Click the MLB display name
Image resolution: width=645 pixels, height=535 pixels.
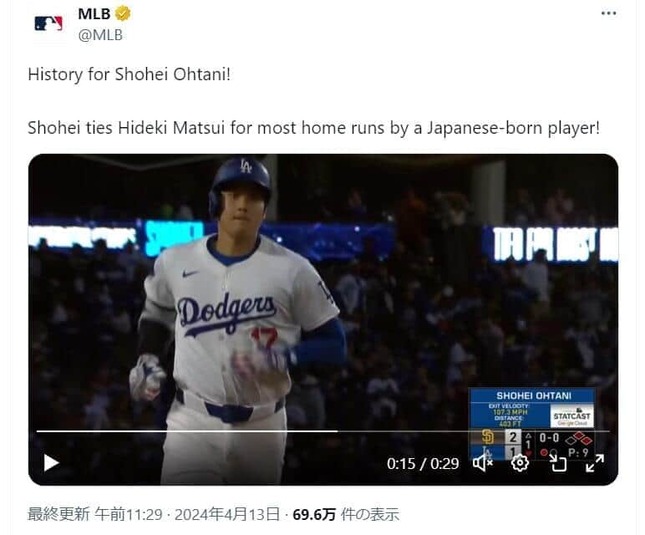(x=94, y=14)
